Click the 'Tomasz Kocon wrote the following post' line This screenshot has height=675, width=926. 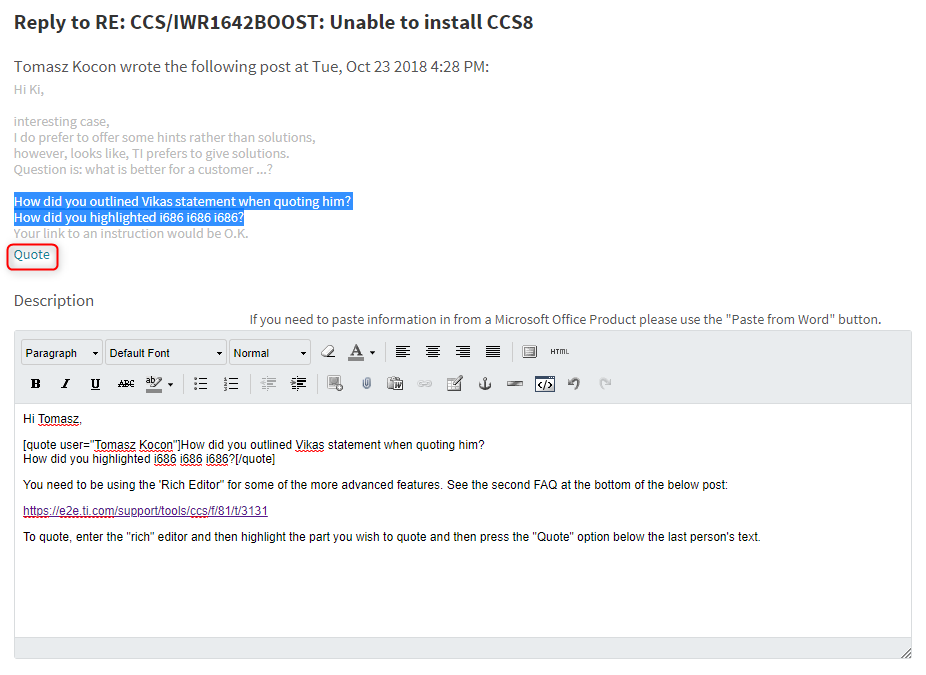(252, 67)
